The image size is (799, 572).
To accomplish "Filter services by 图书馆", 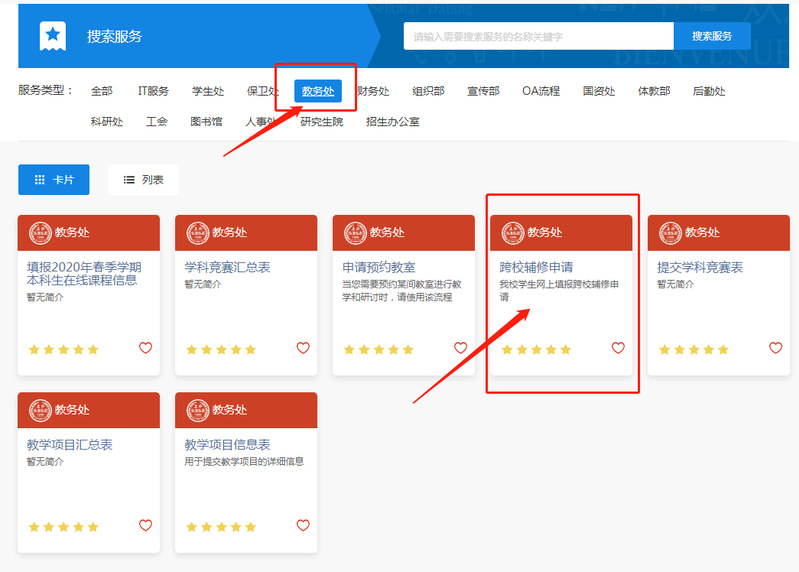I will 207,122.
